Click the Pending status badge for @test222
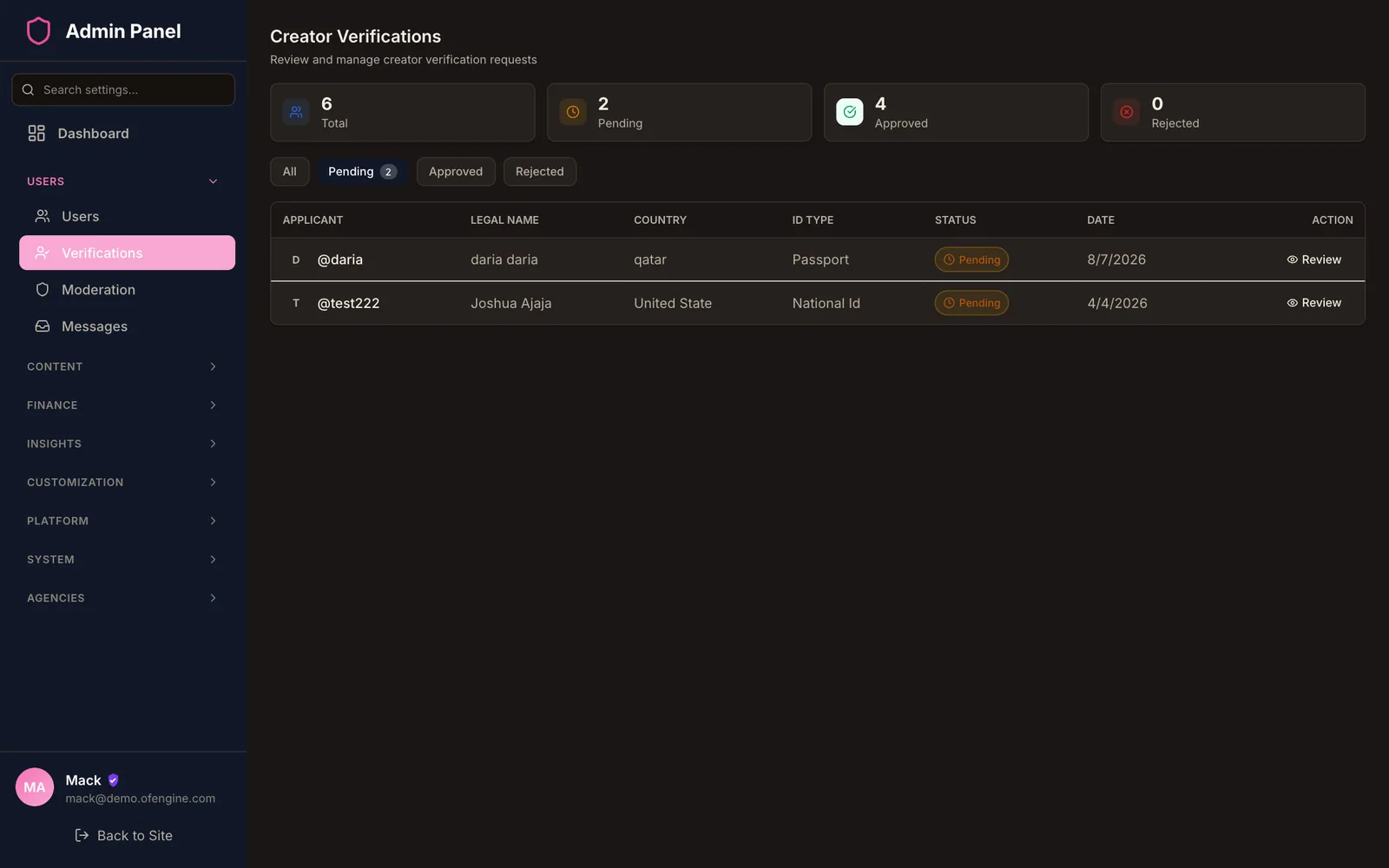 [x=971, y=303]
